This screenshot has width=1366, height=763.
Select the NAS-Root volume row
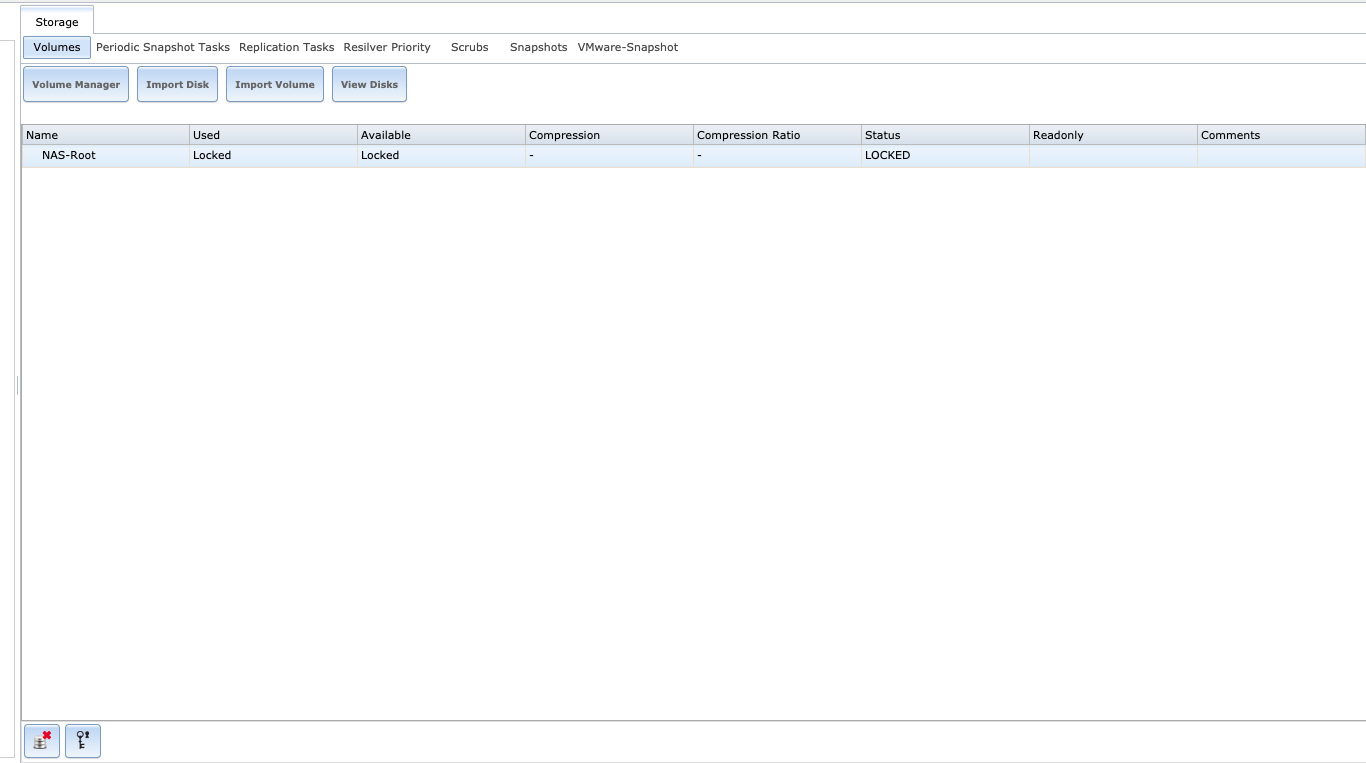[x=69, y=156]
